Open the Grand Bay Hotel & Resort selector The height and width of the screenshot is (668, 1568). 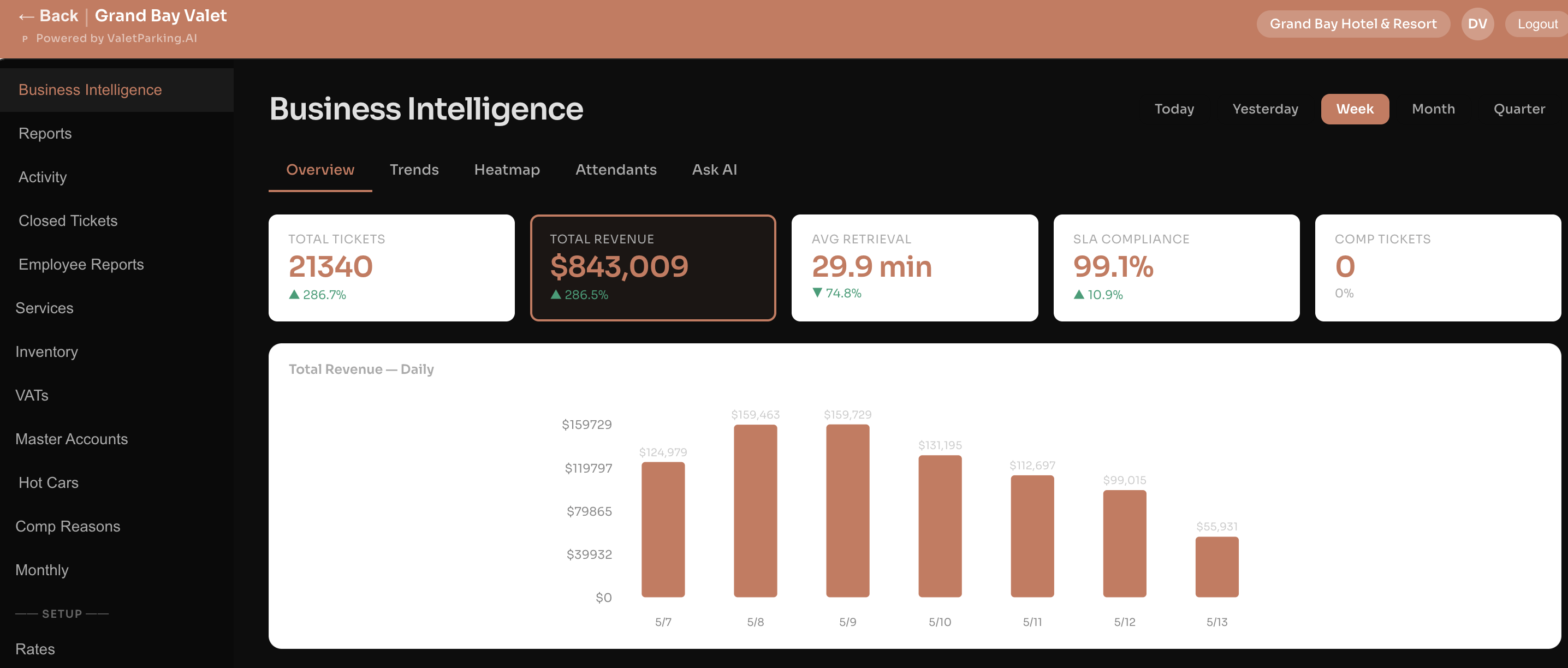point(1352,25)
